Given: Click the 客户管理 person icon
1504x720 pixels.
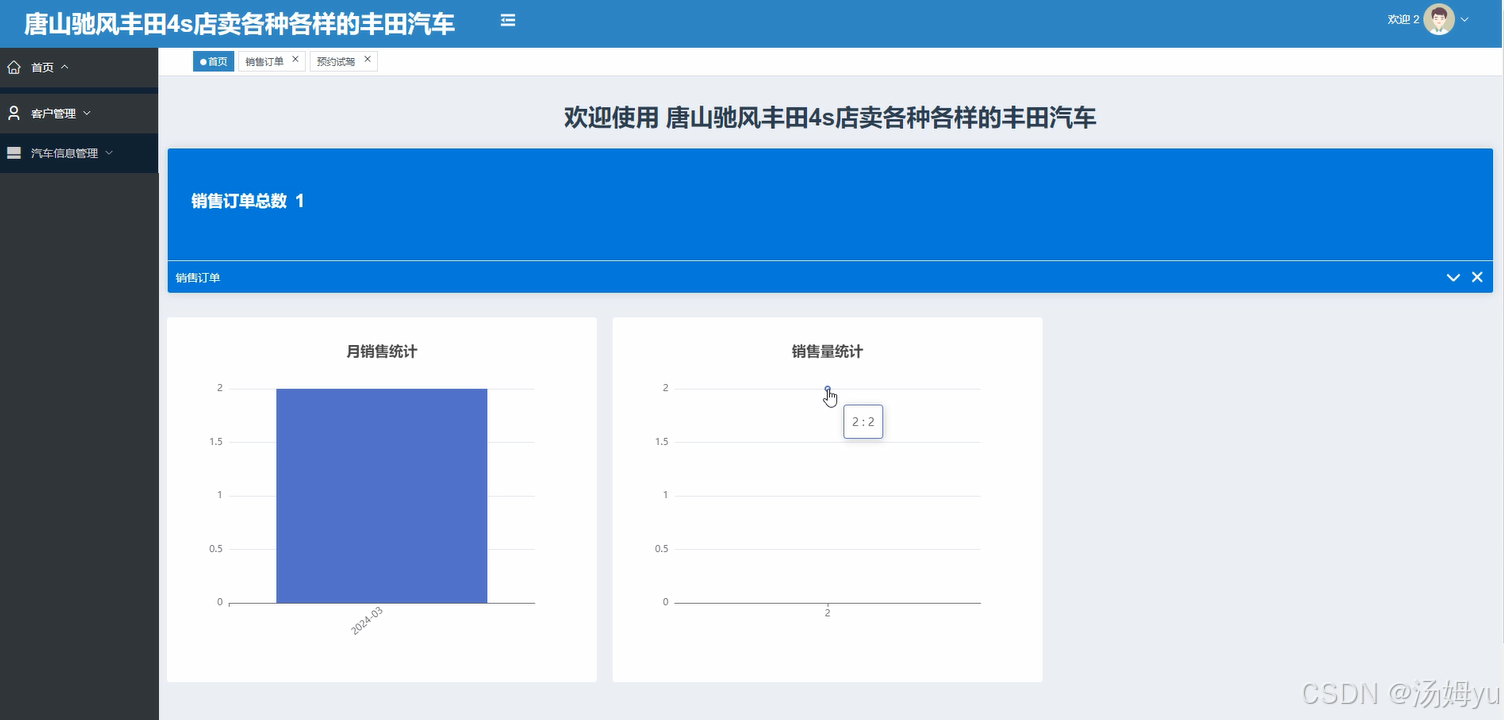Looking at the screenshot, I should point(14,113).
